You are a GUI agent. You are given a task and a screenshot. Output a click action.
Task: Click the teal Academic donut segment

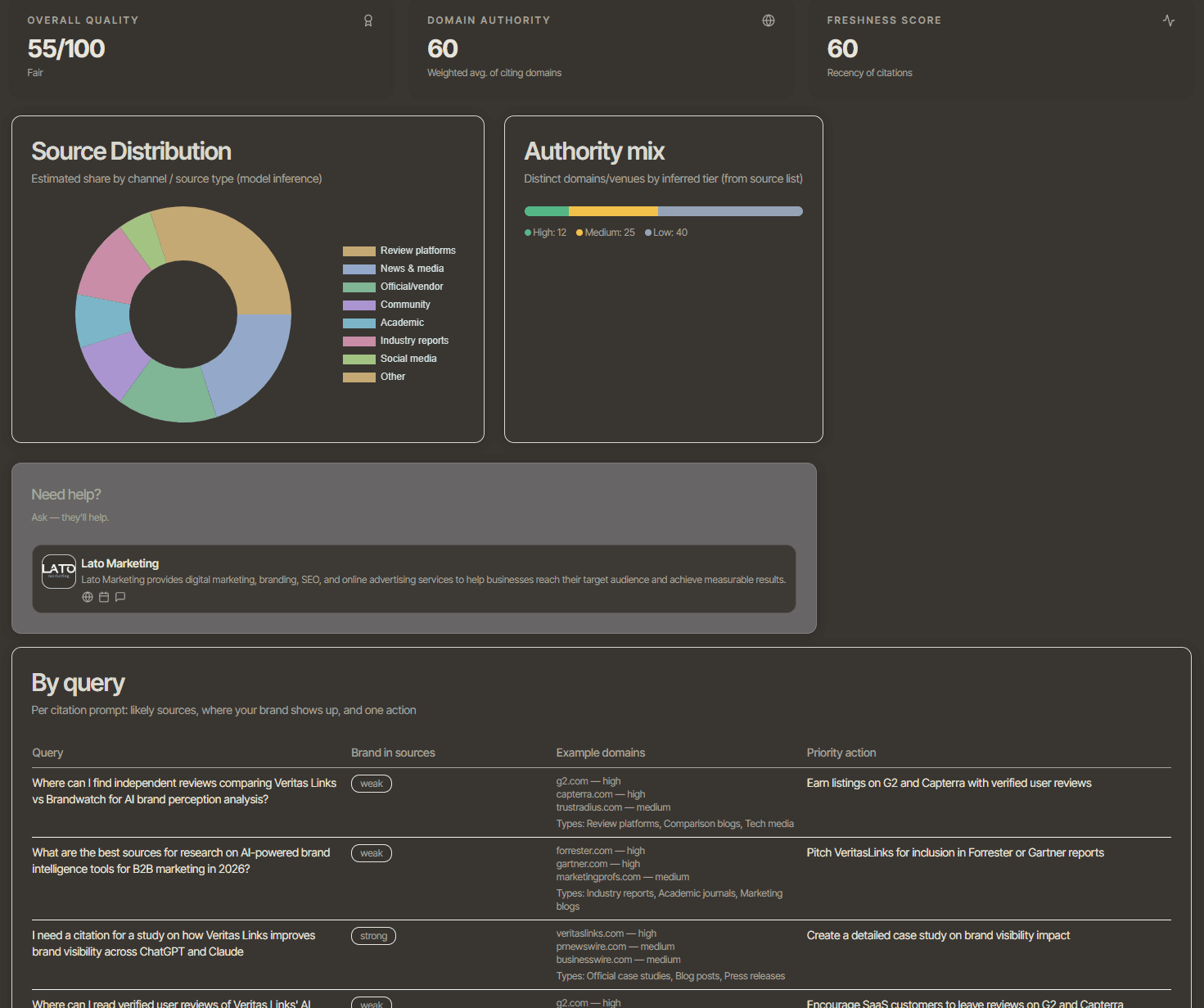[101, 320]
